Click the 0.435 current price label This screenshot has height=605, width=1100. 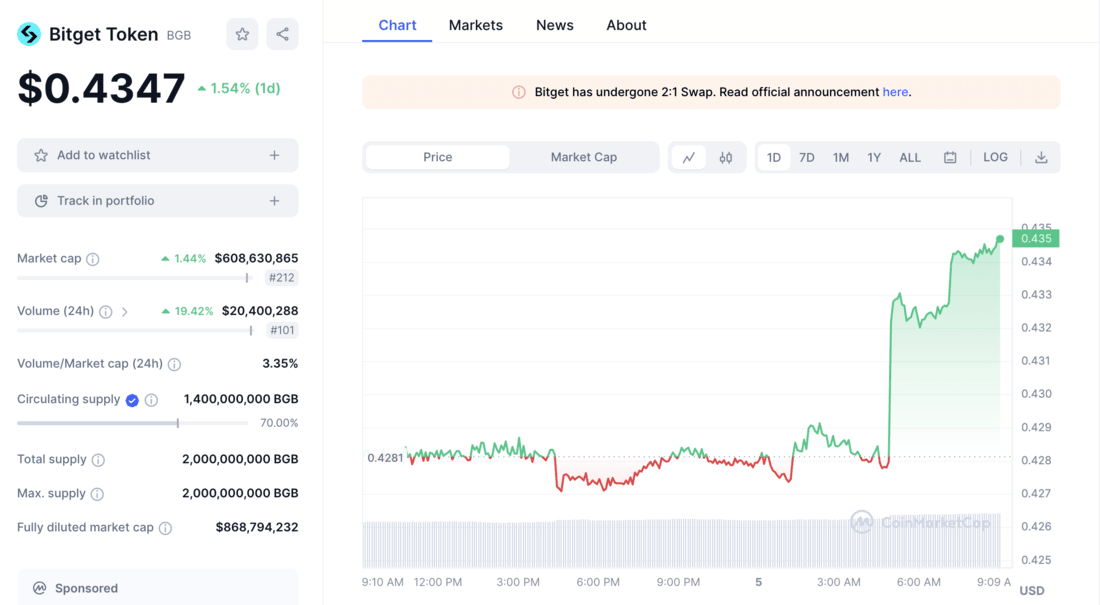(x=1035, y=239)
